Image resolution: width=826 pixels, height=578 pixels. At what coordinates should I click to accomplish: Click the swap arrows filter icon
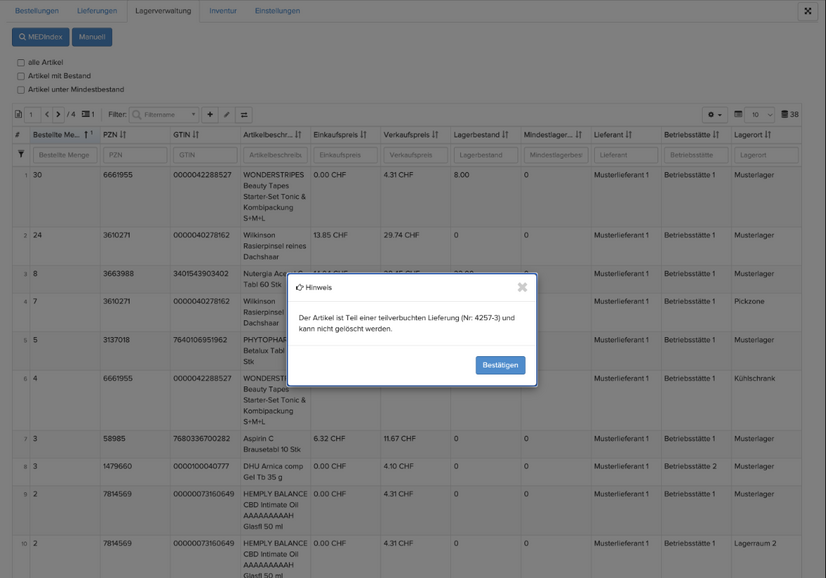pyautogui.click(x=244, y=115)
